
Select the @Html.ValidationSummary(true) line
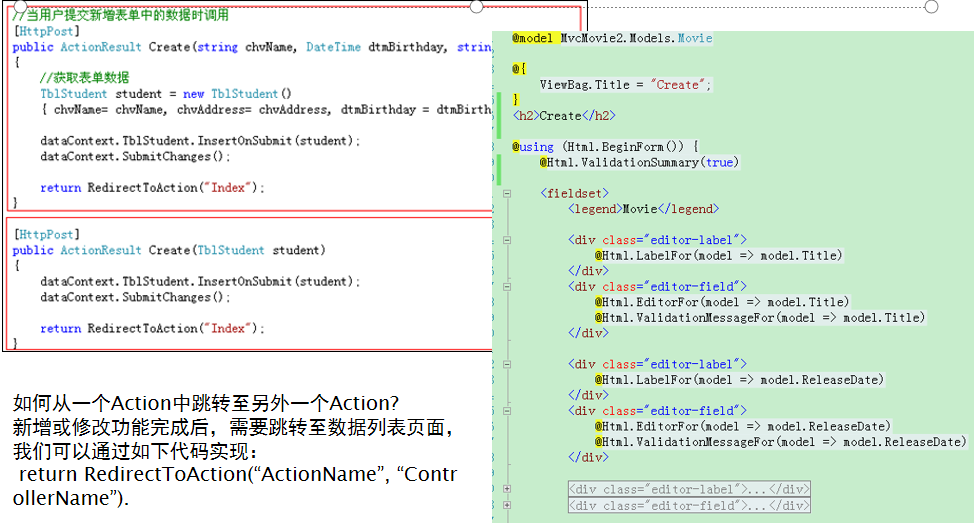(638, 162)
